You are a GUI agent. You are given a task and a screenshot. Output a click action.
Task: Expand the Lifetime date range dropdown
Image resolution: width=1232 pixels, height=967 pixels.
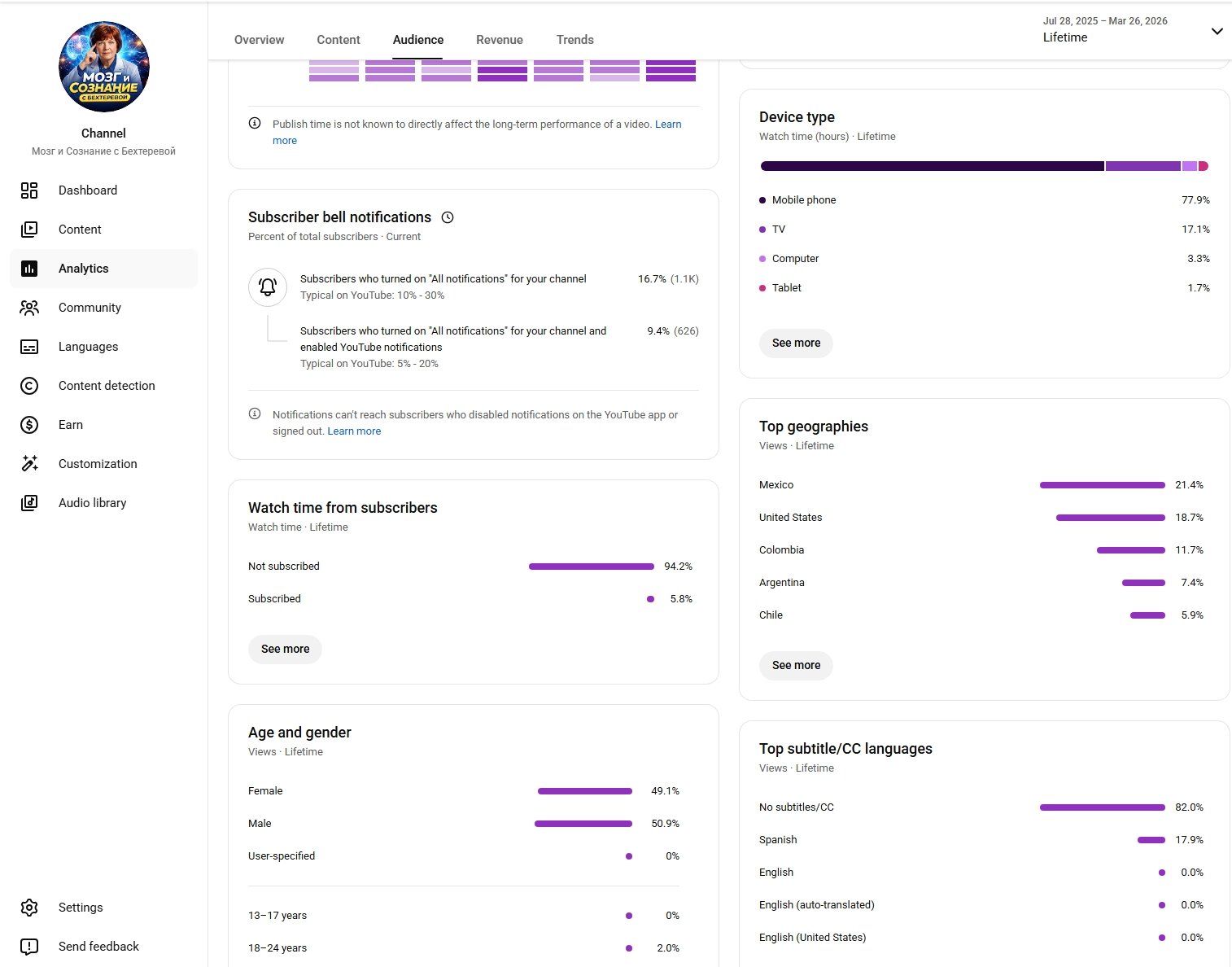1217,32
